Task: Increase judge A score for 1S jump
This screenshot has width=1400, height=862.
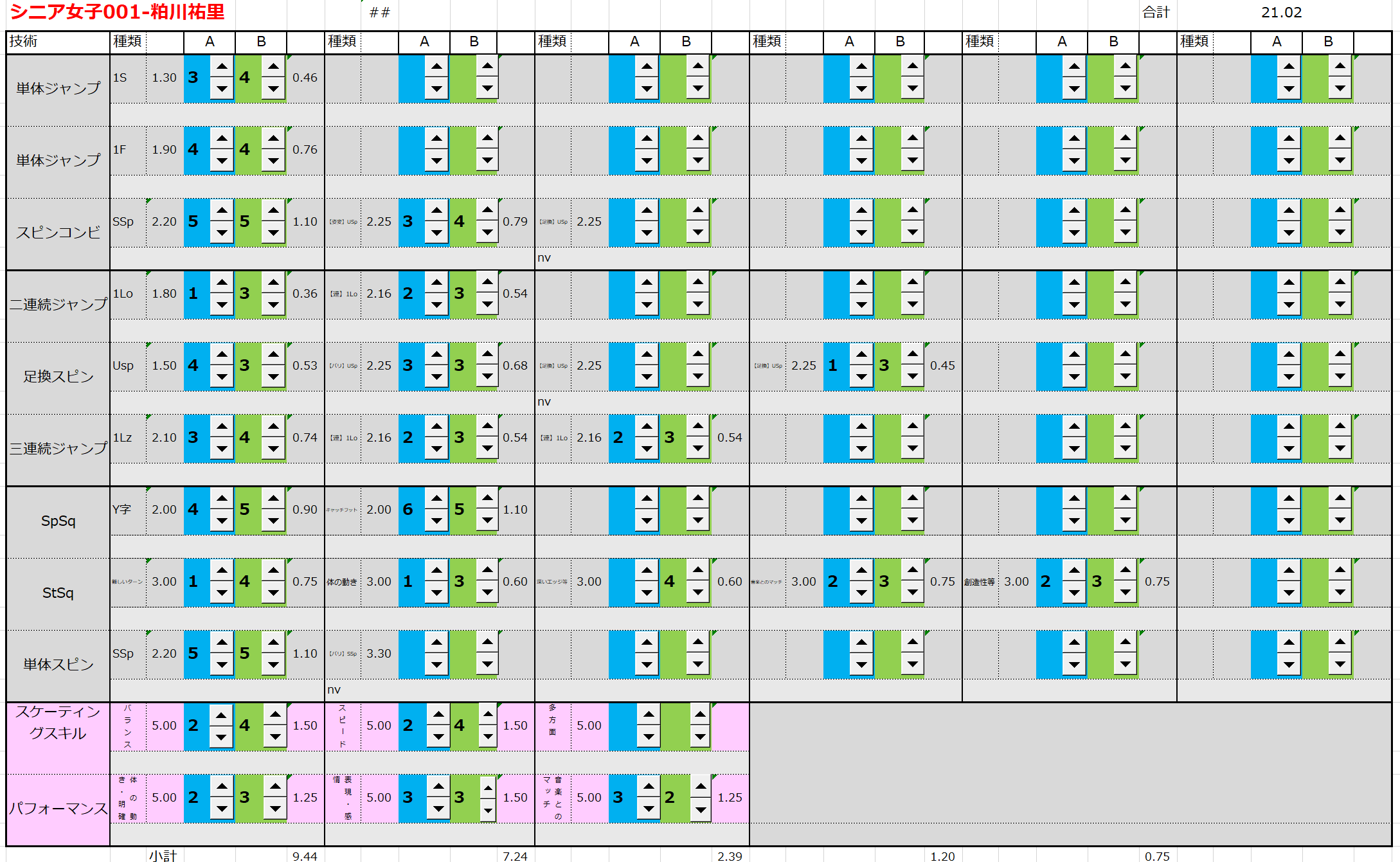Action: point(222,66)
